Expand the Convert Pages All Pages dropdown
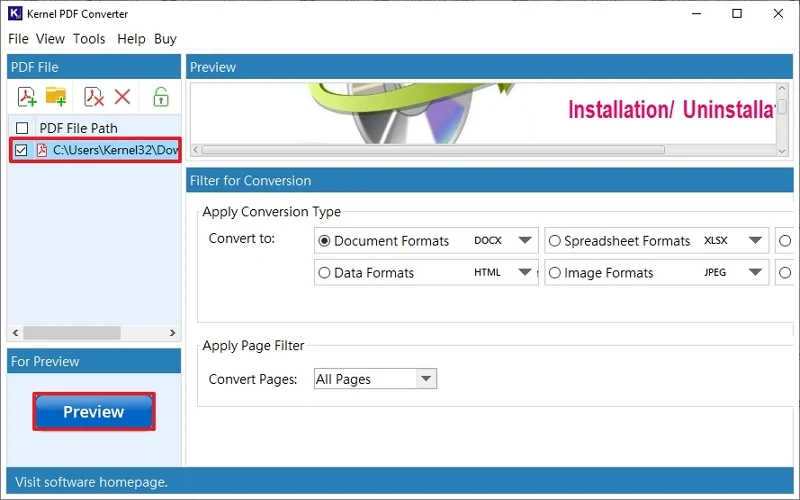This screenshot has height=500, width=800. tap(426, 379)
